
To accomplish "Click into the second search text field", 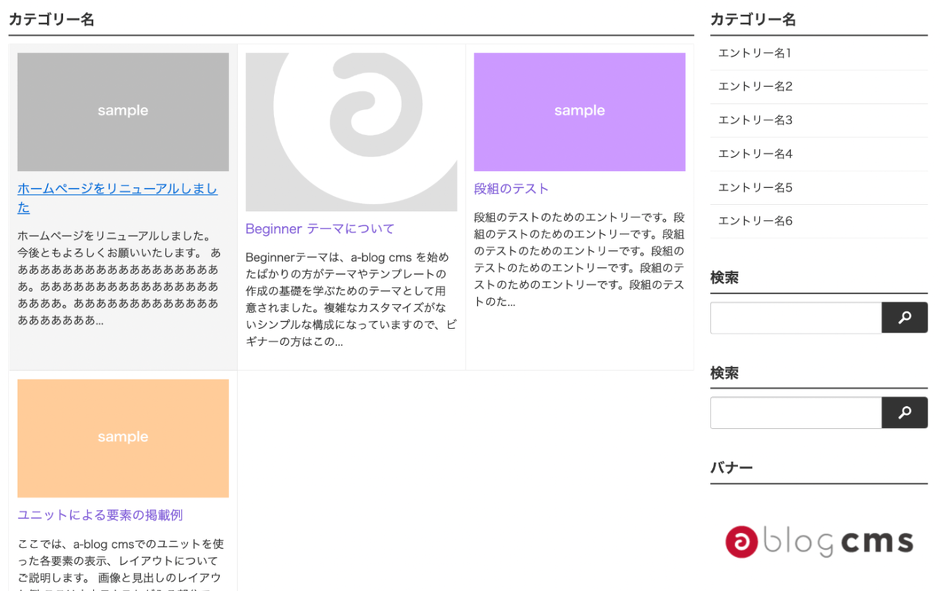I will click(x=795, y=413).
